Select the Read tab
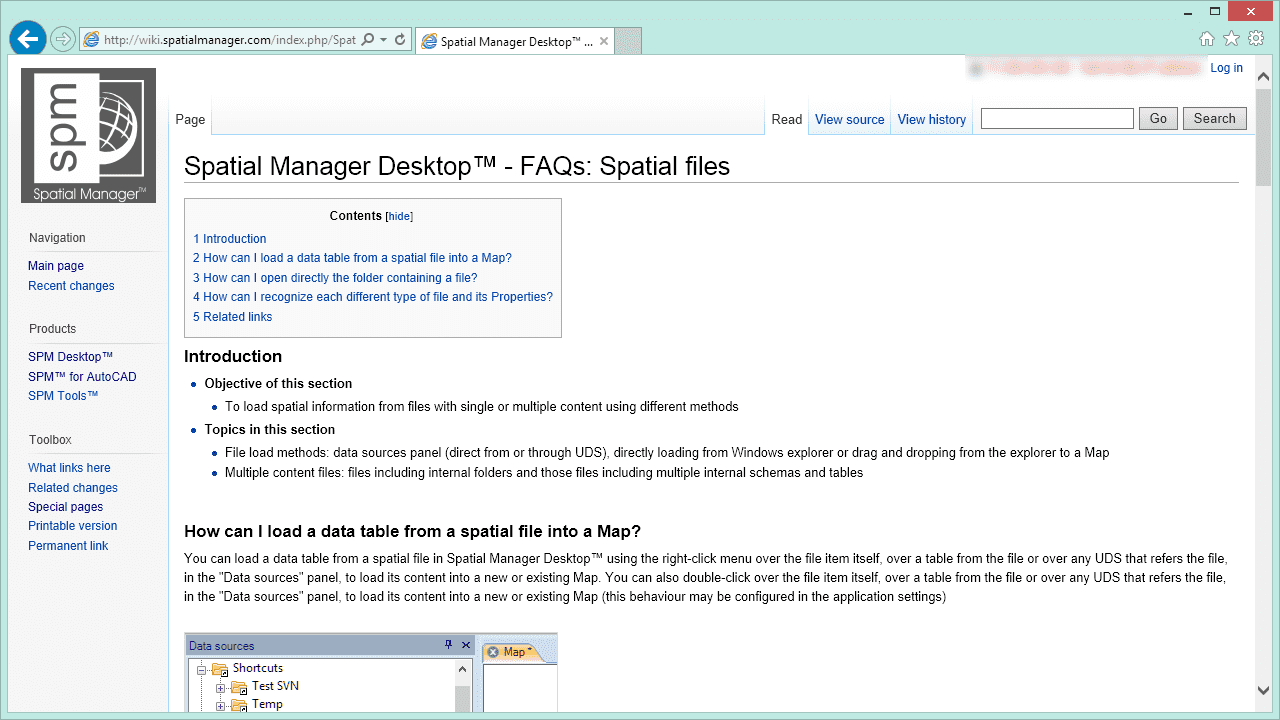This screenshot has width=1280, height=720. [x=787, y=119]
